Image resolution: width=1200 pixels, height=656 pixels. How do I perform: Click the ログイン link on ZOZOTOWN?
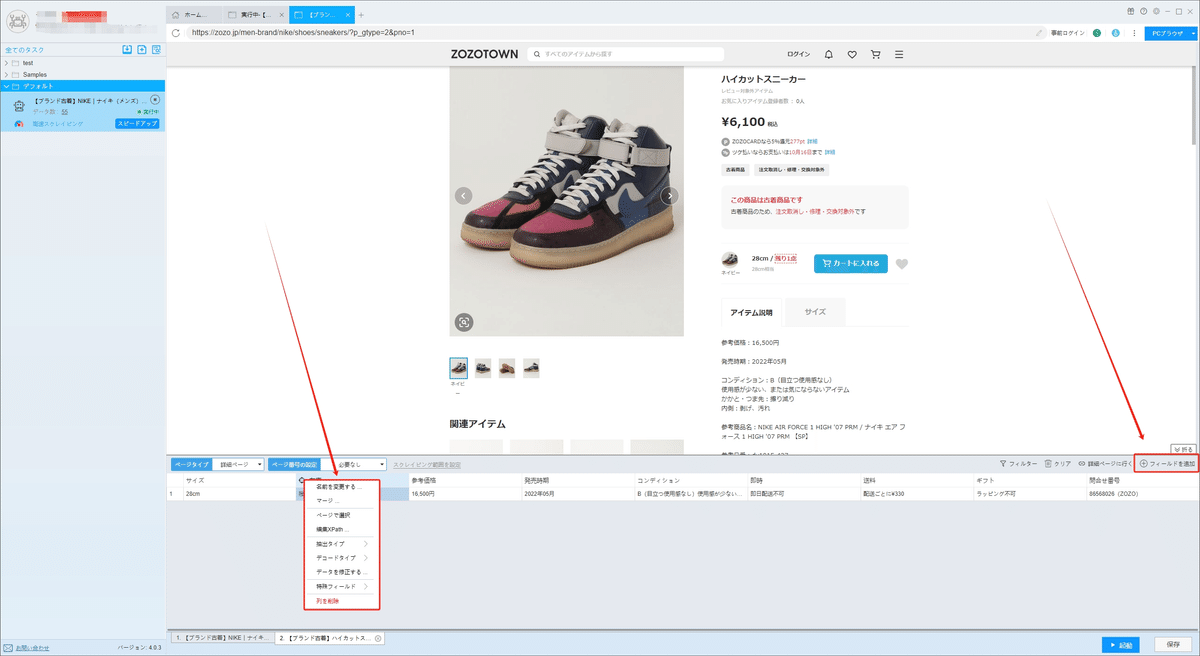click(798, 54)
